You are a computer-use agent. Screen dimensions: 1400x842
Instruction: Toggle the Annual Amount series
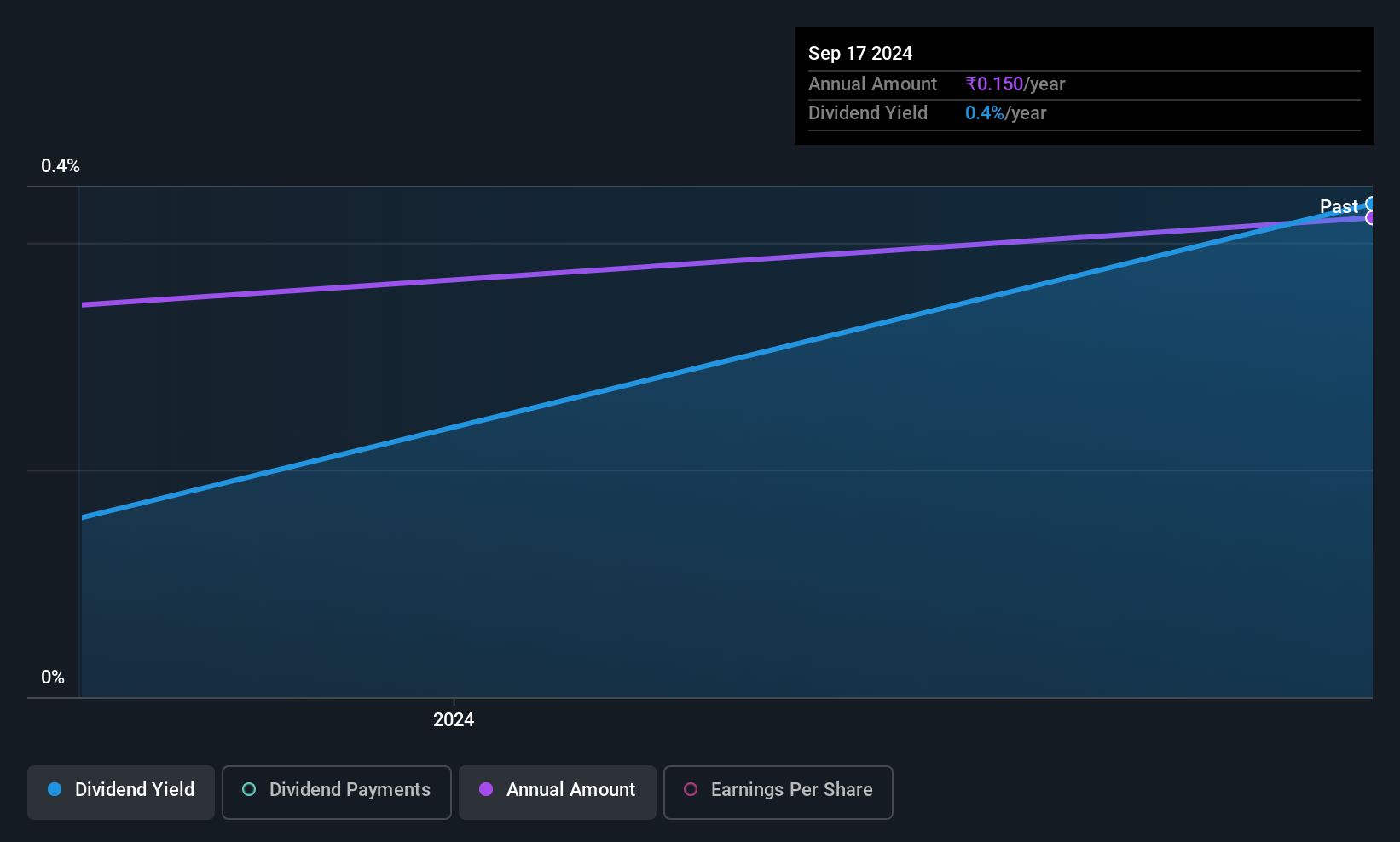[x=558, y=793]
